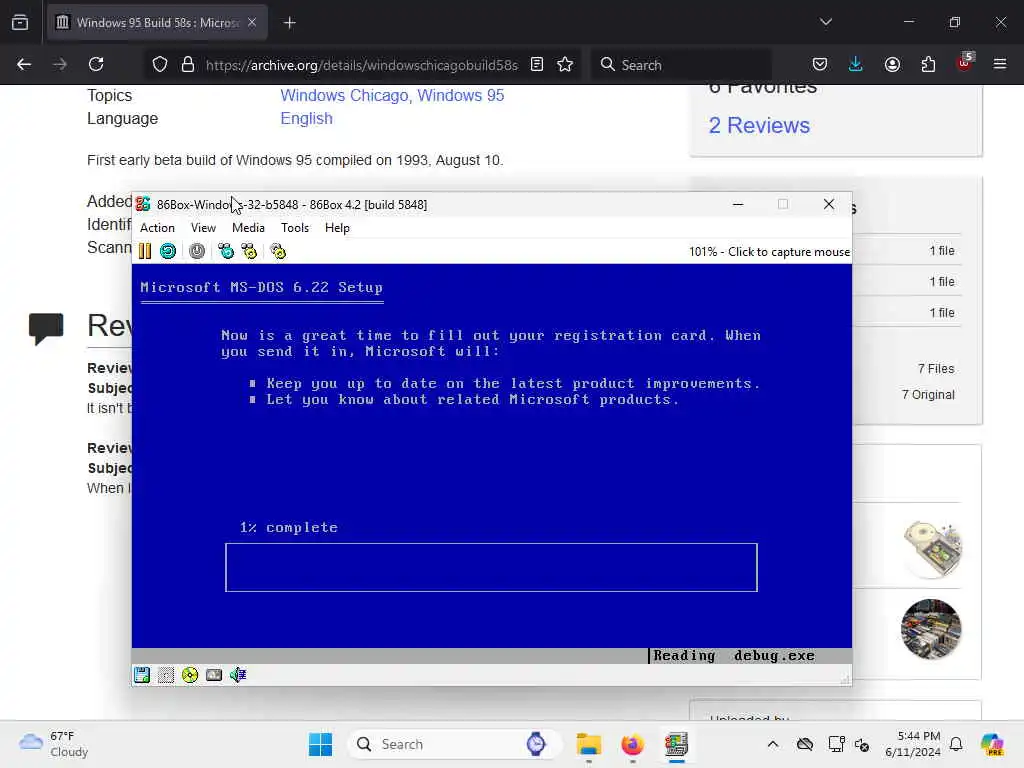This screenshot has height=768, width=1024.
Task: Click the Copilot preview taskbar icon
Action: tap(992, 744)
